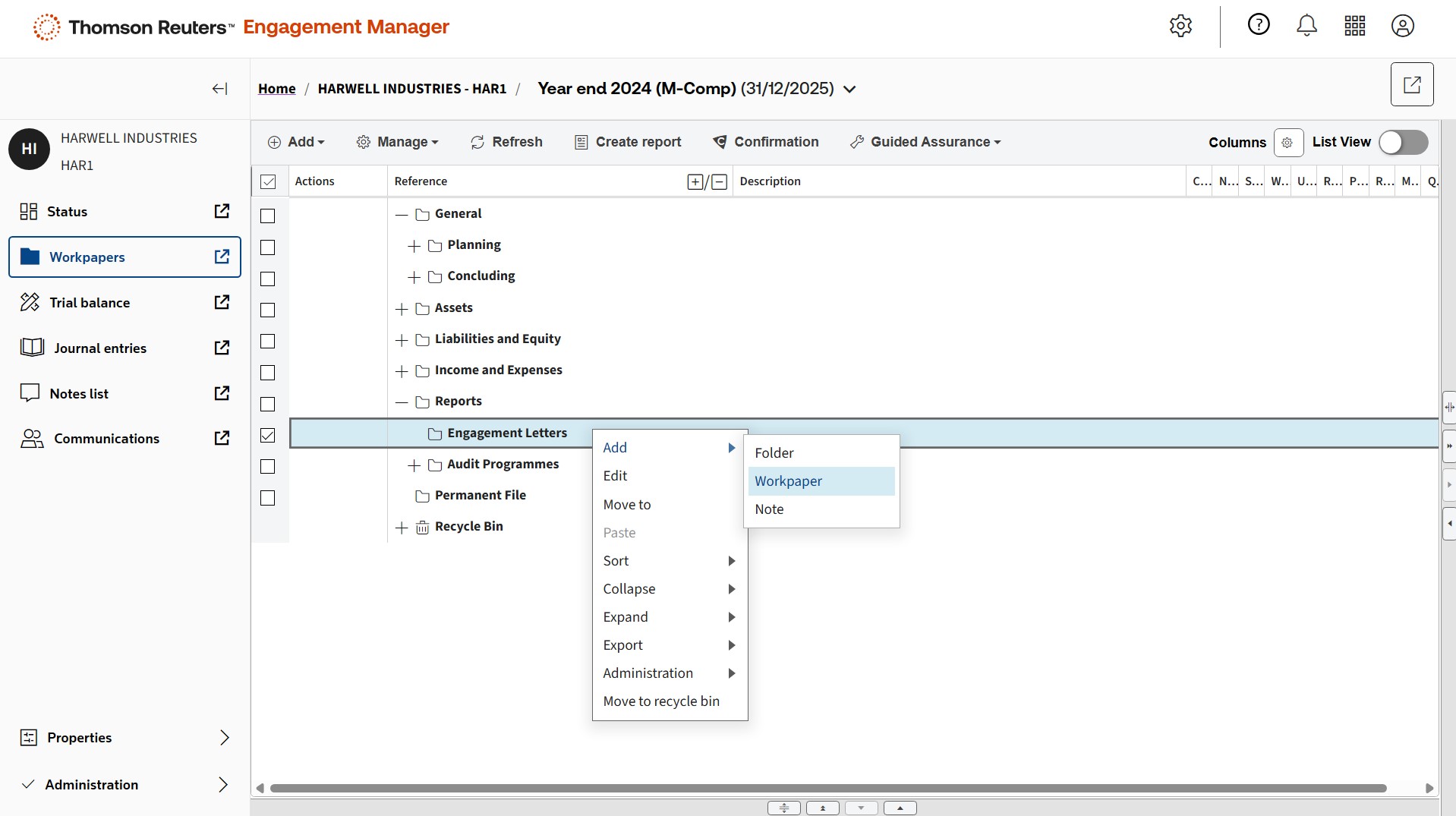Open notifications bell icon
The width and height of the screenshot is (1456, 816).
1306,26
